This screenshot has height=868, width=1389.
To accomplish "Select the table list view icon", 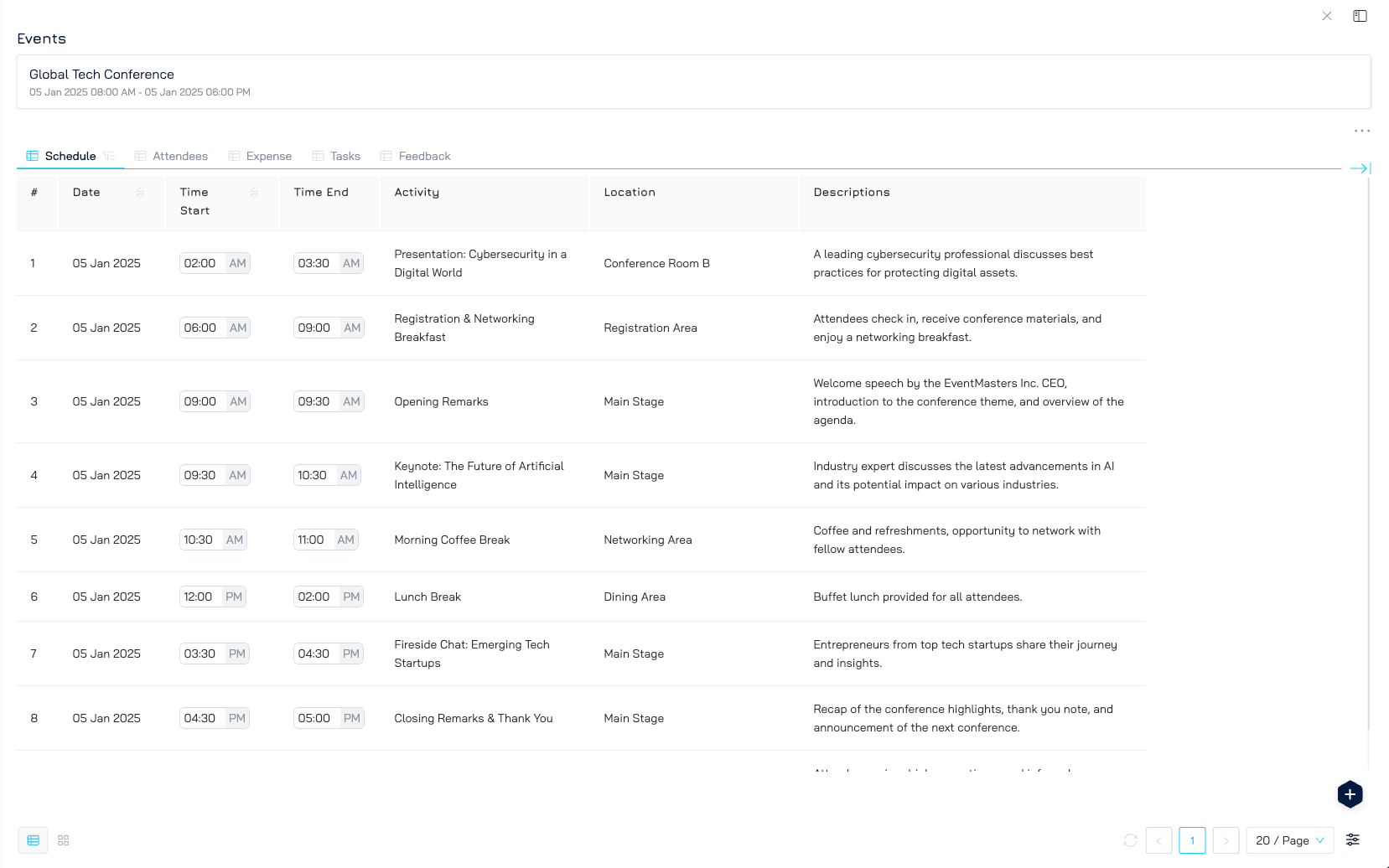I will tap(34, 840).
